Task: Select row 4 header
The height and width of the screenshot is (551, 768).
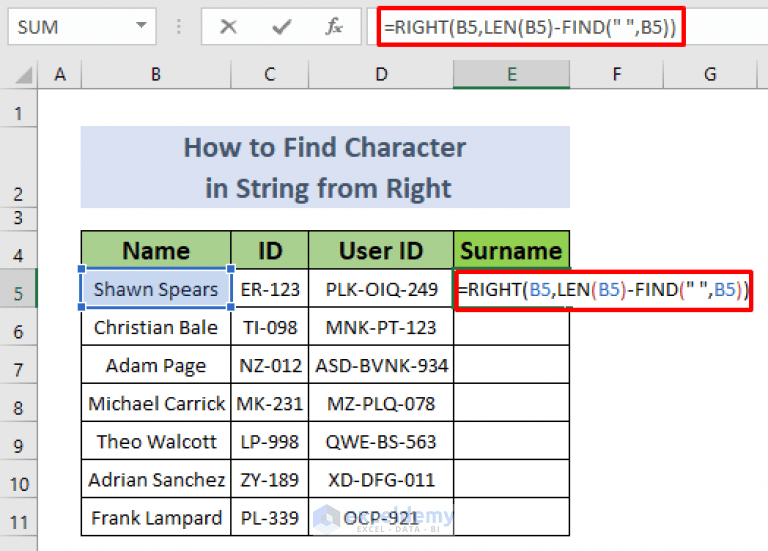Action: (19, 250)
